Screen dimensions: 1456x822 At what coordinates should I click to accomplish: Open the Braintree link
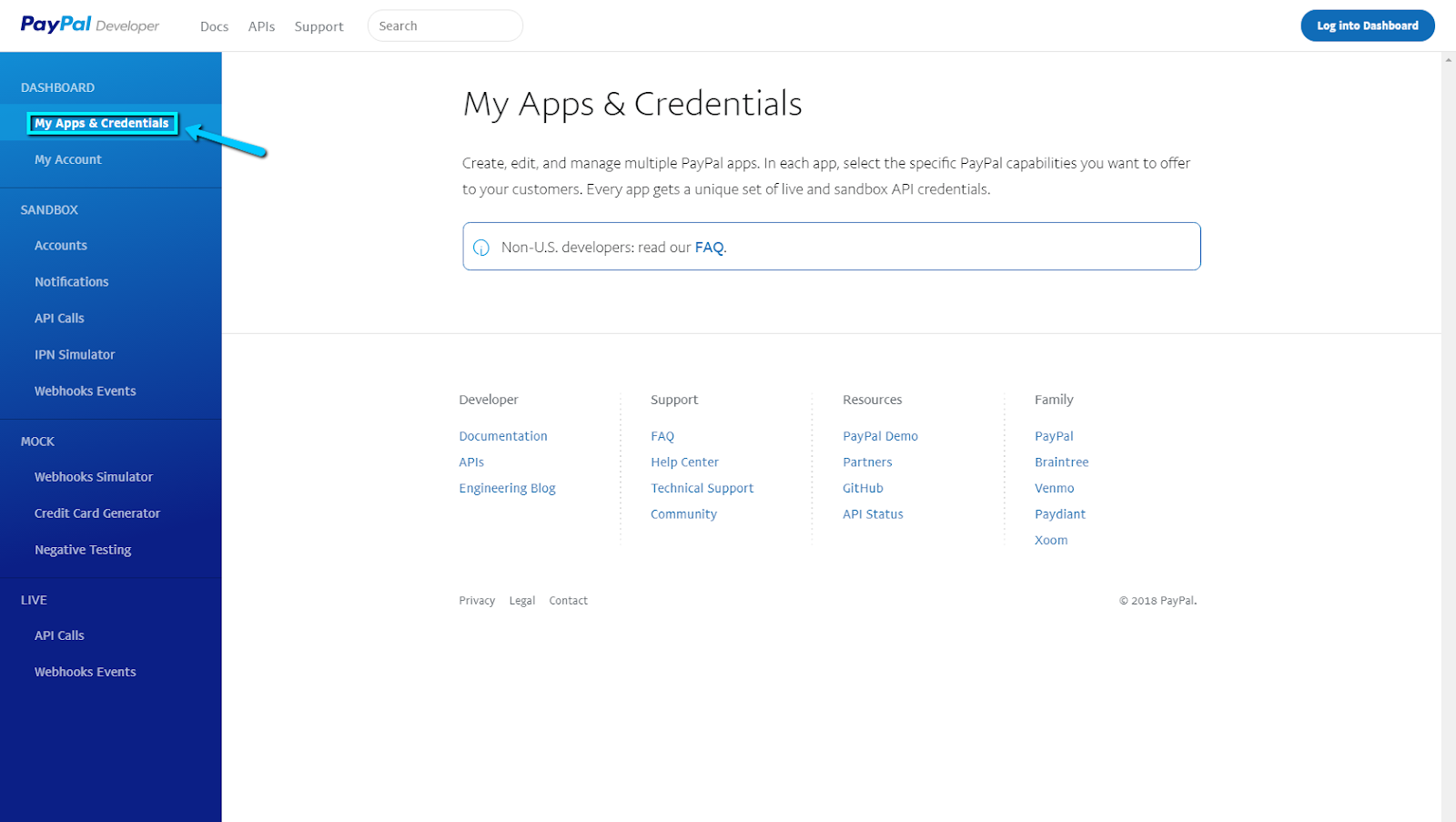coord(1061,462)
